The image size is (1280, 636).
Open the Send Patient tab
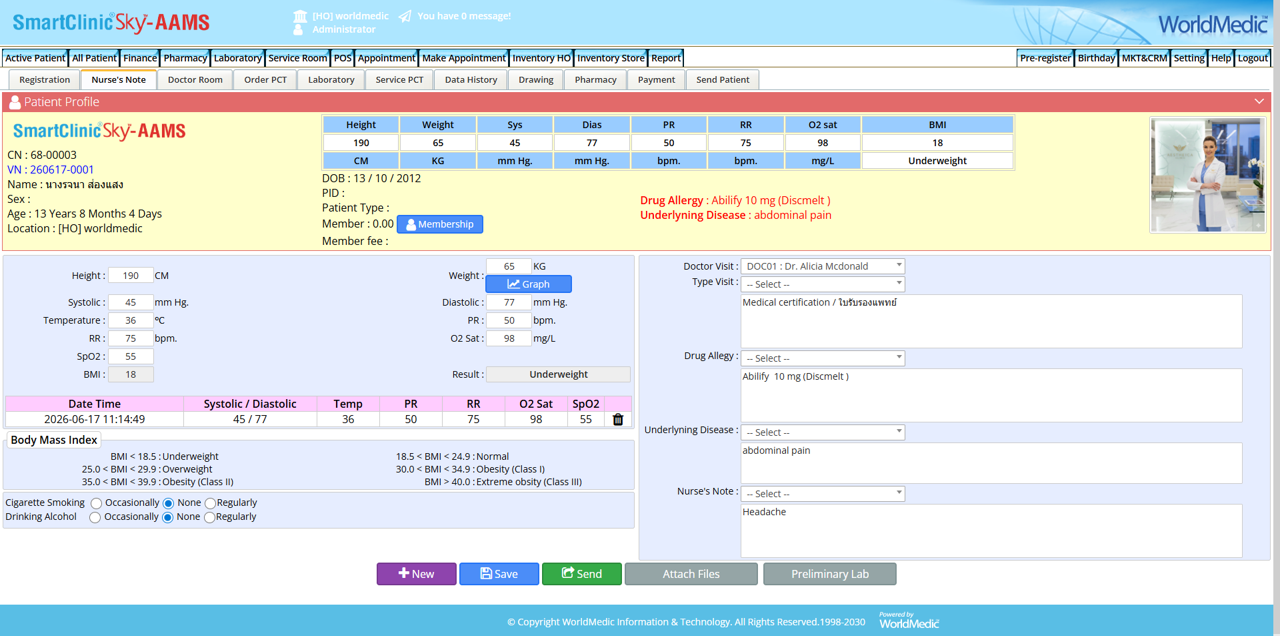point(723,80)
